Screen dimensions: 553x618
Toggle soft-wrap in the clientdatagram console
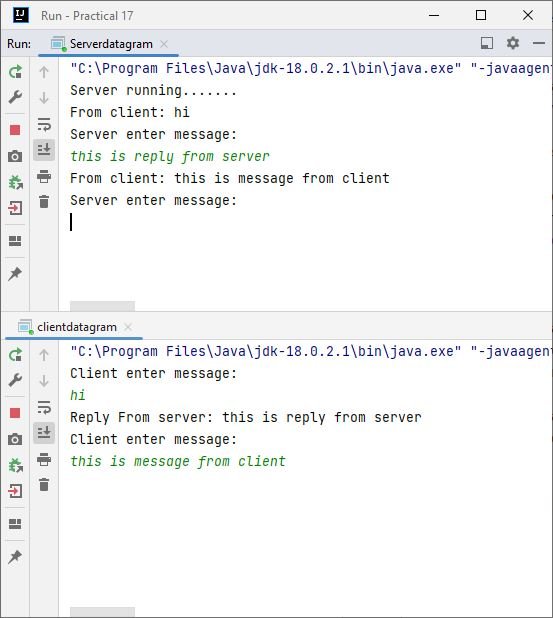pos(44,407)
